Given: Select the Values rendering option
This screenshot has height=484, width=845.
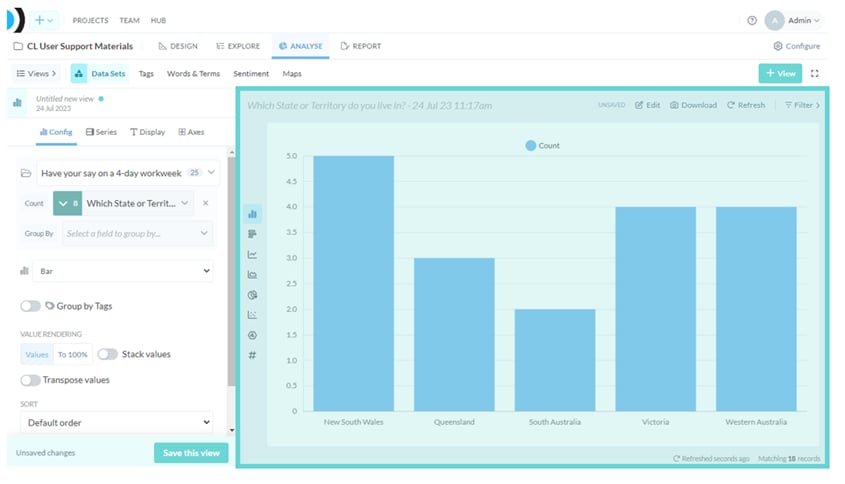Looking at the screenshot, I should (x=37, y=355).
